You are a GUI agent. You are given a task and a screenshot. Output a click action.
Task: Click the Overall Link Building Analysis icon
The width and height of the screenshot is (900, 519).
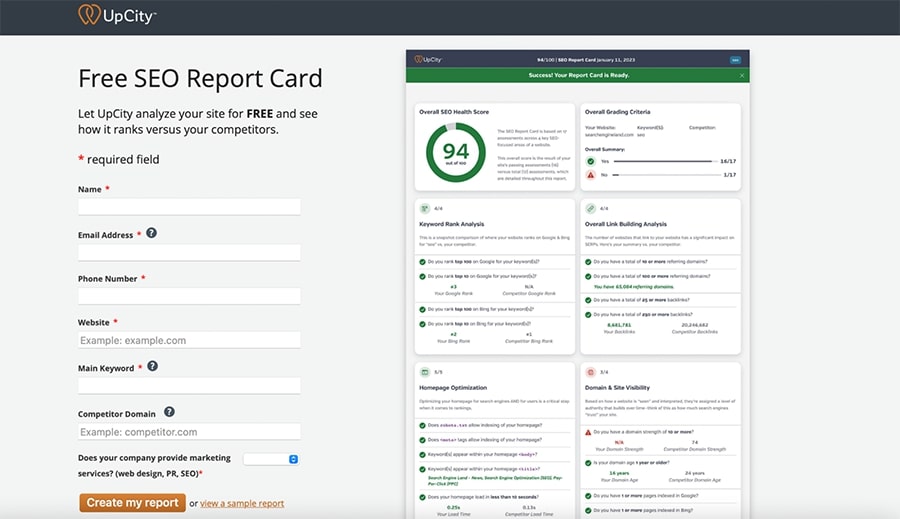coord(590,209)
